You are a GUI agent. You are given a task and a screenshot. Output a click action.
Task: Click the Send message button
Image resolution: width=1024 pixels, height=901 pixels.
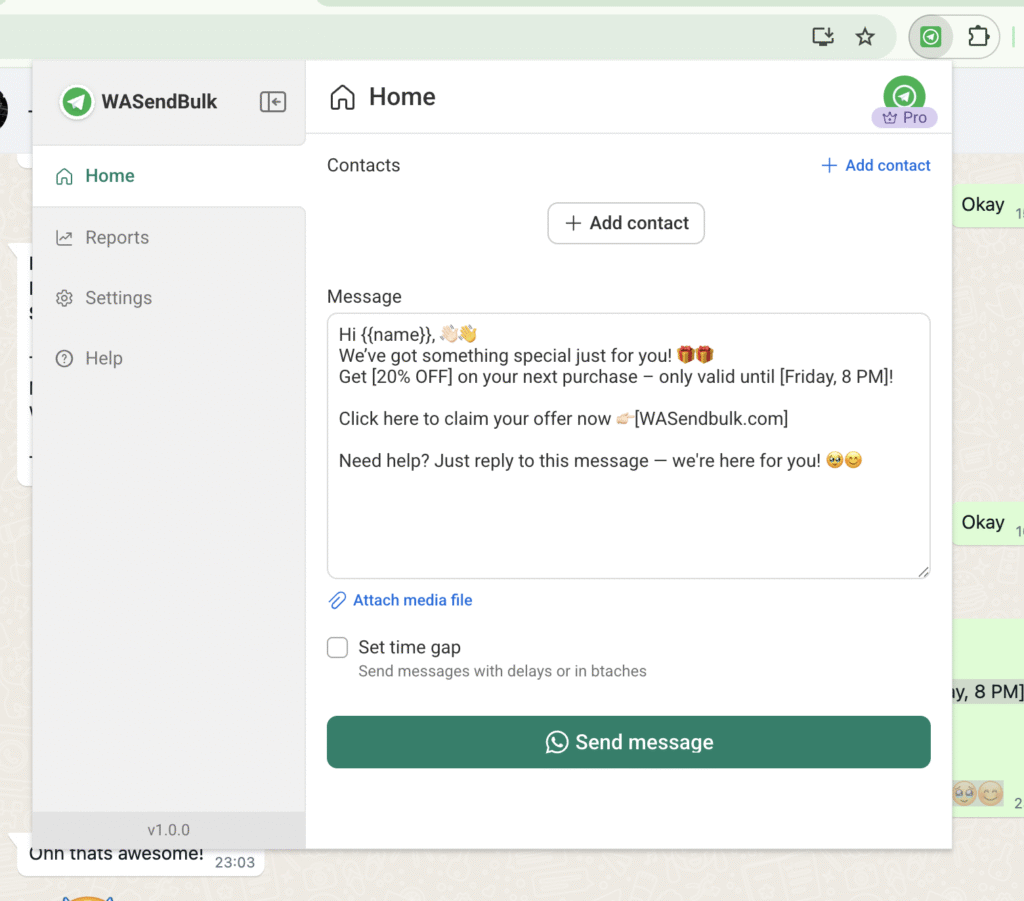[x=628, y=742]
